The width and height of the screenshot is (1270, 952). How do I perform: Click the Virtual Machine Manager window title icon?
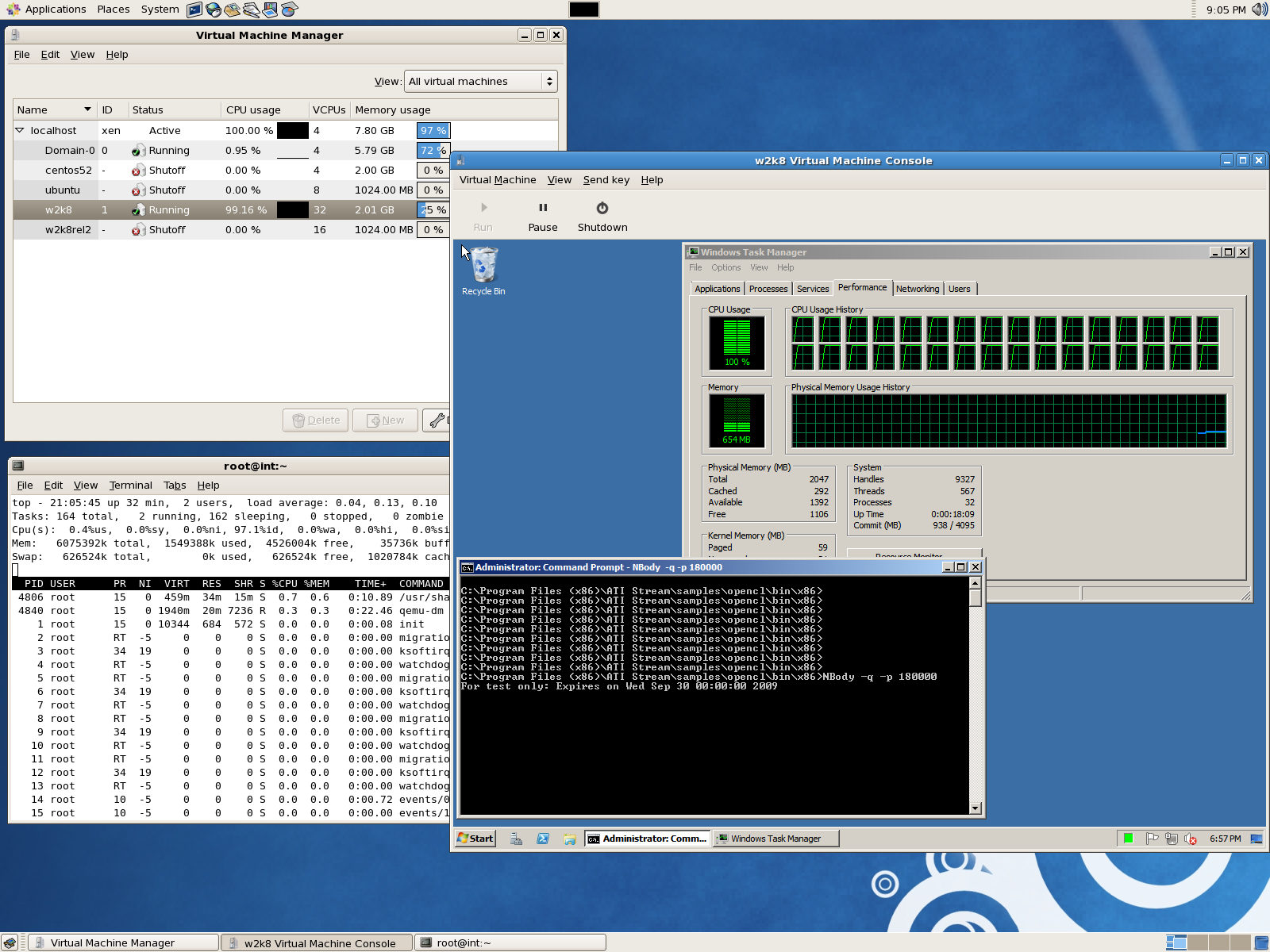pyautogui.click(x=15, y=35)
